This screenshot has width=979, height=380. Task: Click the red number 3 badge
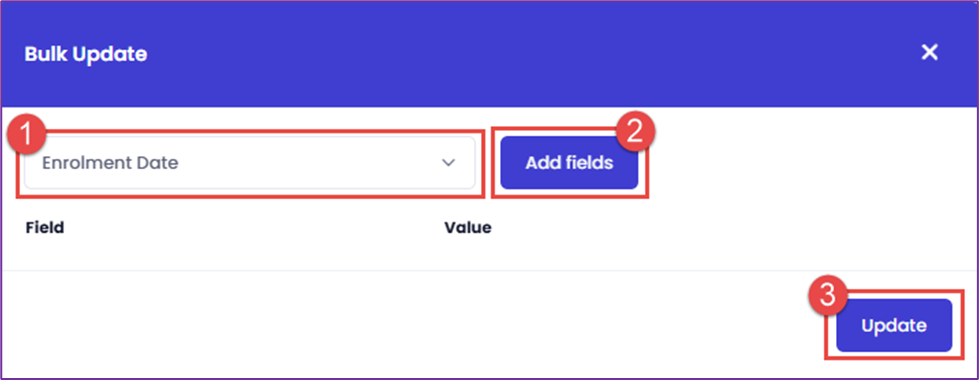click(x=827, y=295)
